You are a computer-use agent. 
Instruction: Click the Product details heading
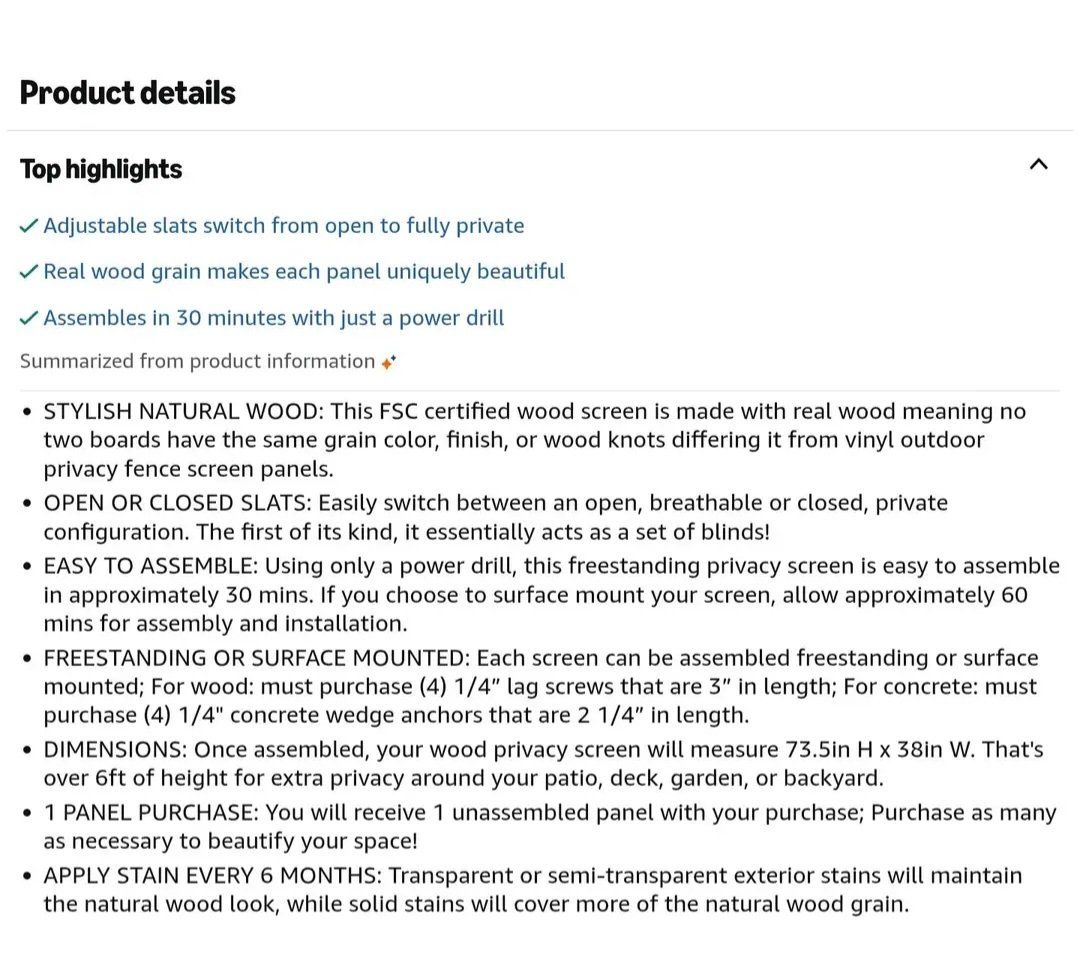point(128,93)
